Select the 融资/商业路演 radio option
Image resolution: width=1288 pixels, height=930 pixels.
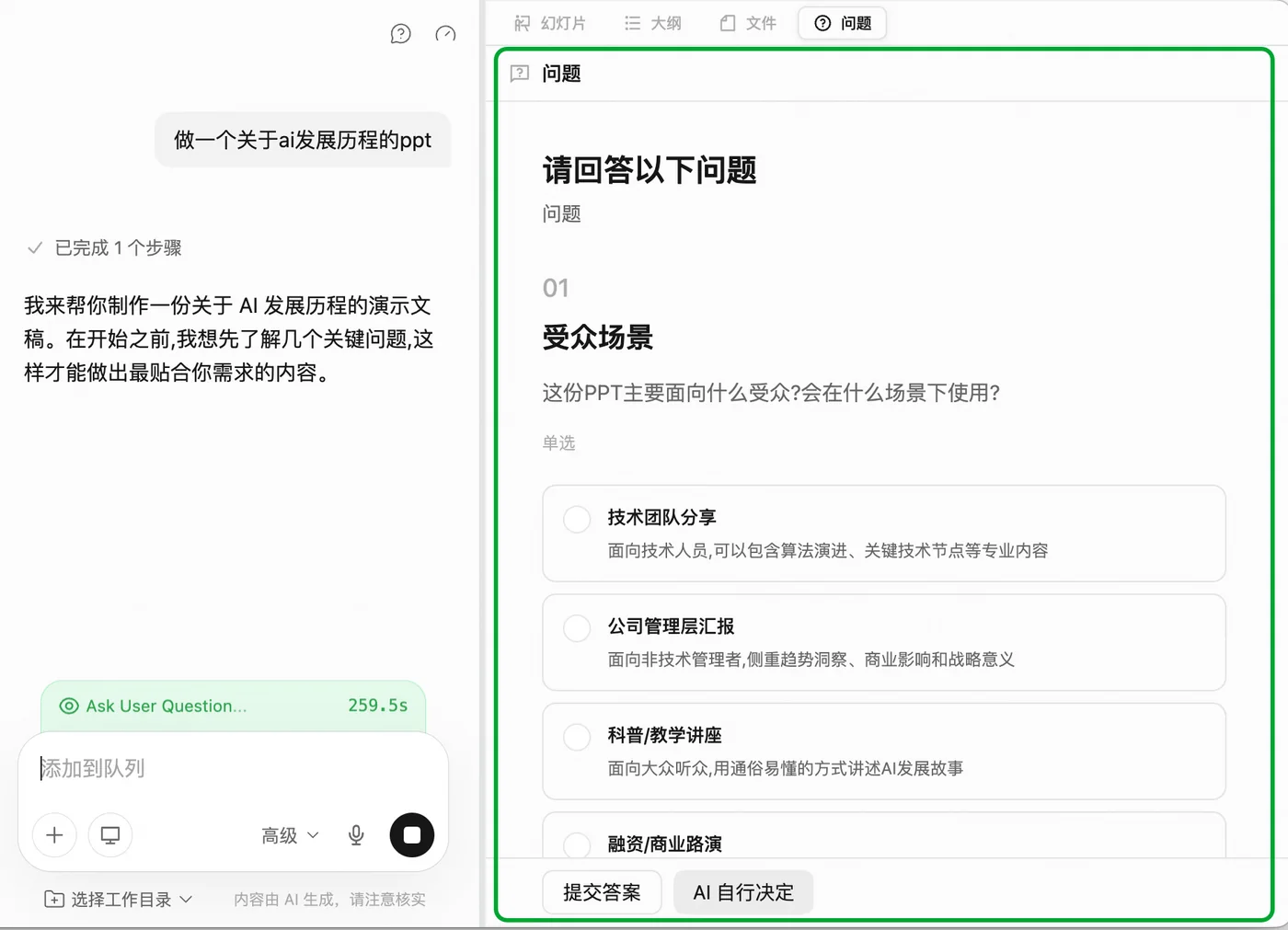tap(577, 845)
